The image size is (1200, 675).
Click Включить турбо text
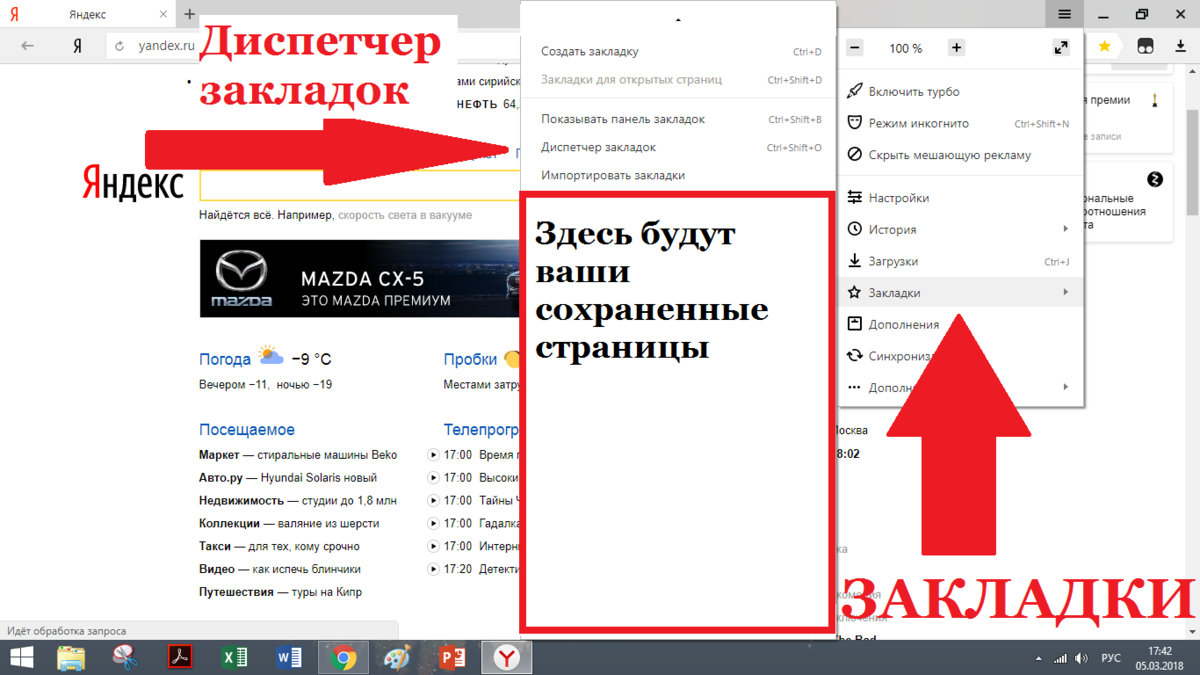tap(914, 91)
